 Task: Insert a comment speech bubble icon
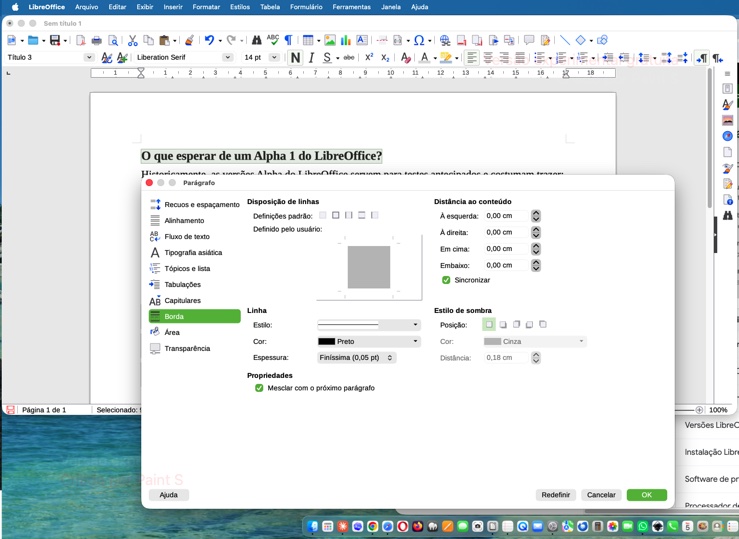[529, 41]
